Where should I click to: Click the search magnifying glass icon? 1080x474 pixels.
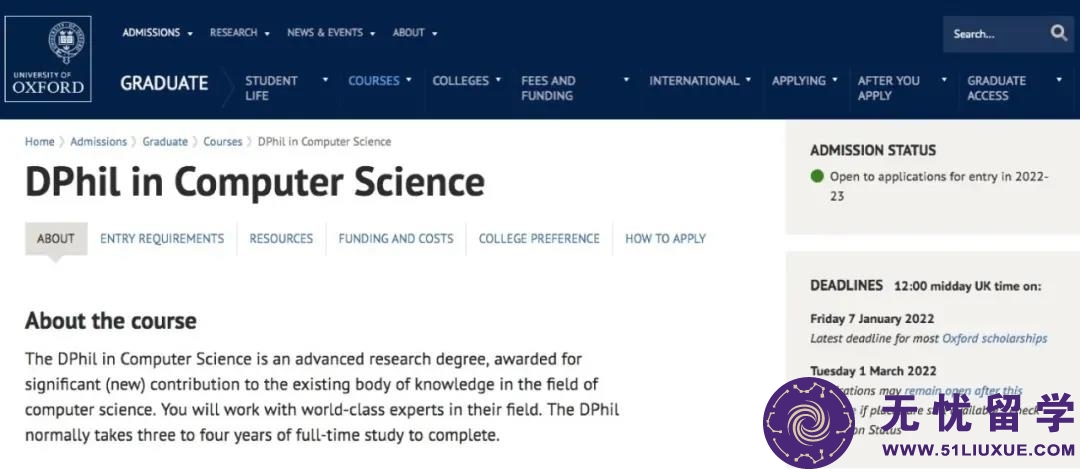(1059, 33)
